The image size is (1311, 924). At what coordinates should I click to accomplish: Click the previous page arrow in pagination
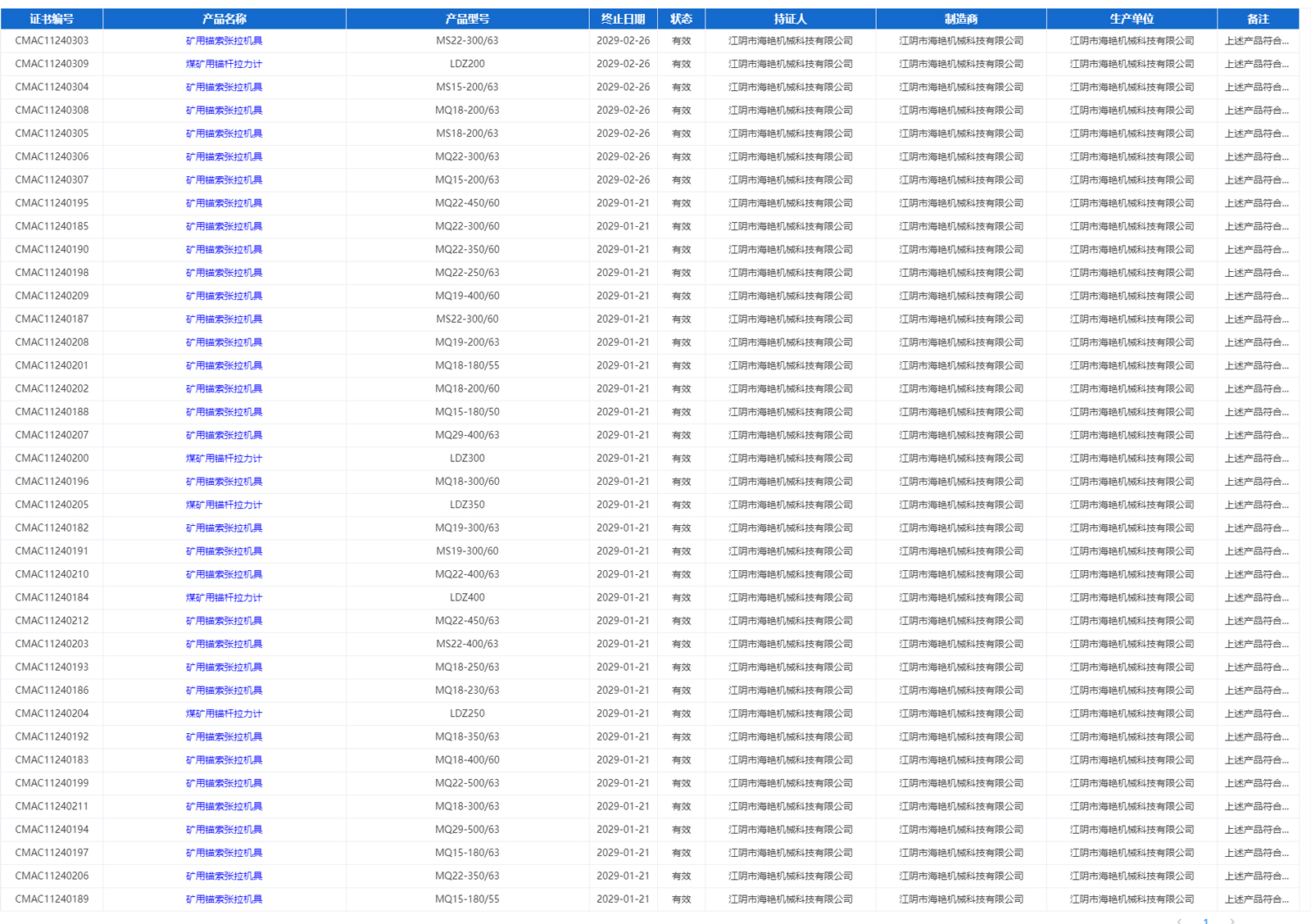1179,921
